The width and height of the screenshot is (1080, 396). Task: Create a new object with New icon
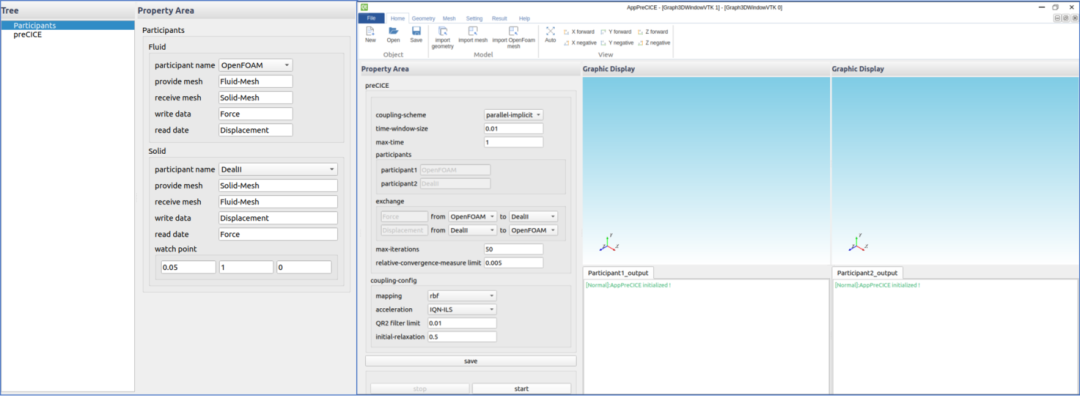click(x=370, y=31)
